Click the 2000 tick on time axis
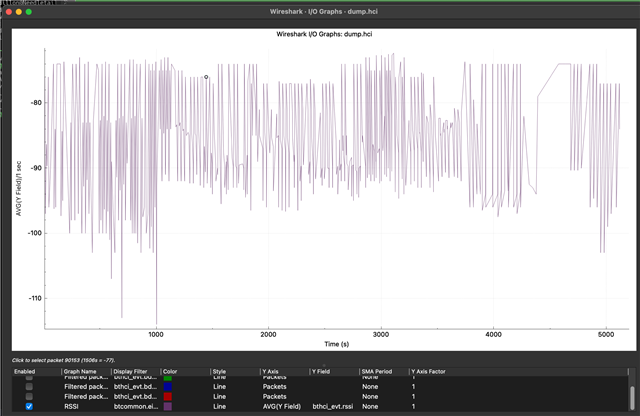The width and height of the screenshot is (640, 416). tap(268, 334)
